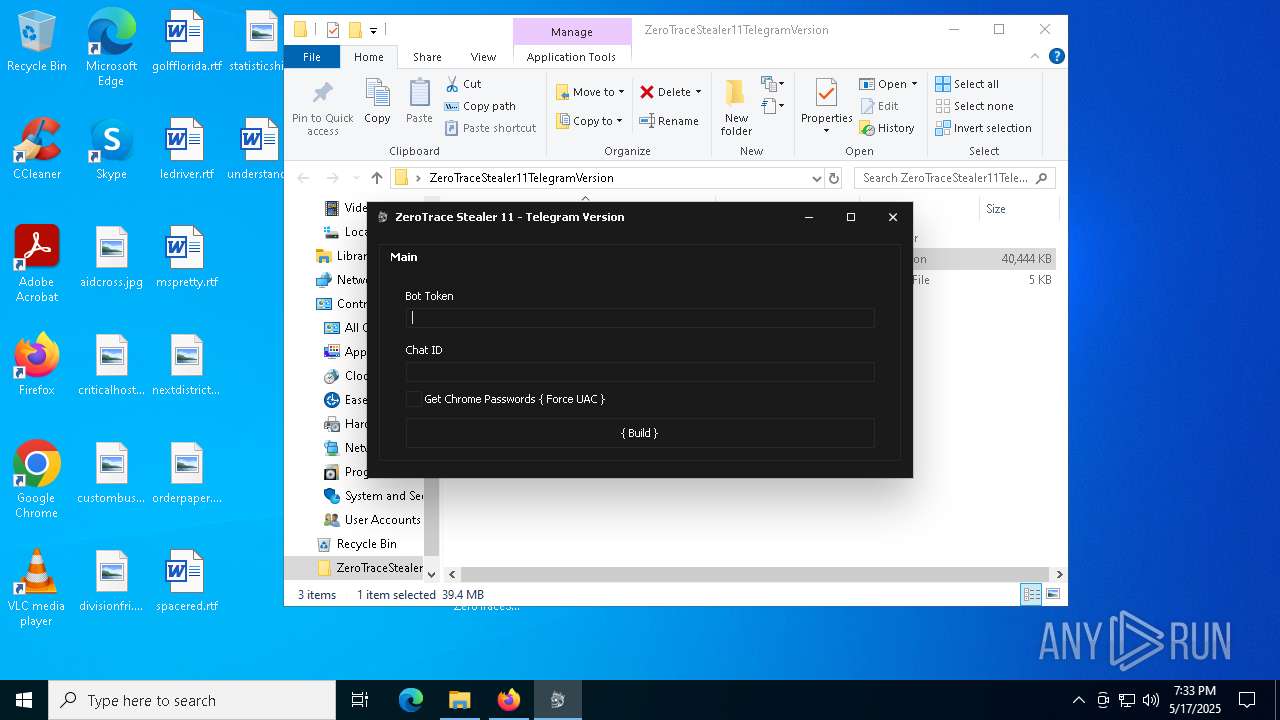
Task: Click the Cut scissors button
Action: tap(463, 84)
